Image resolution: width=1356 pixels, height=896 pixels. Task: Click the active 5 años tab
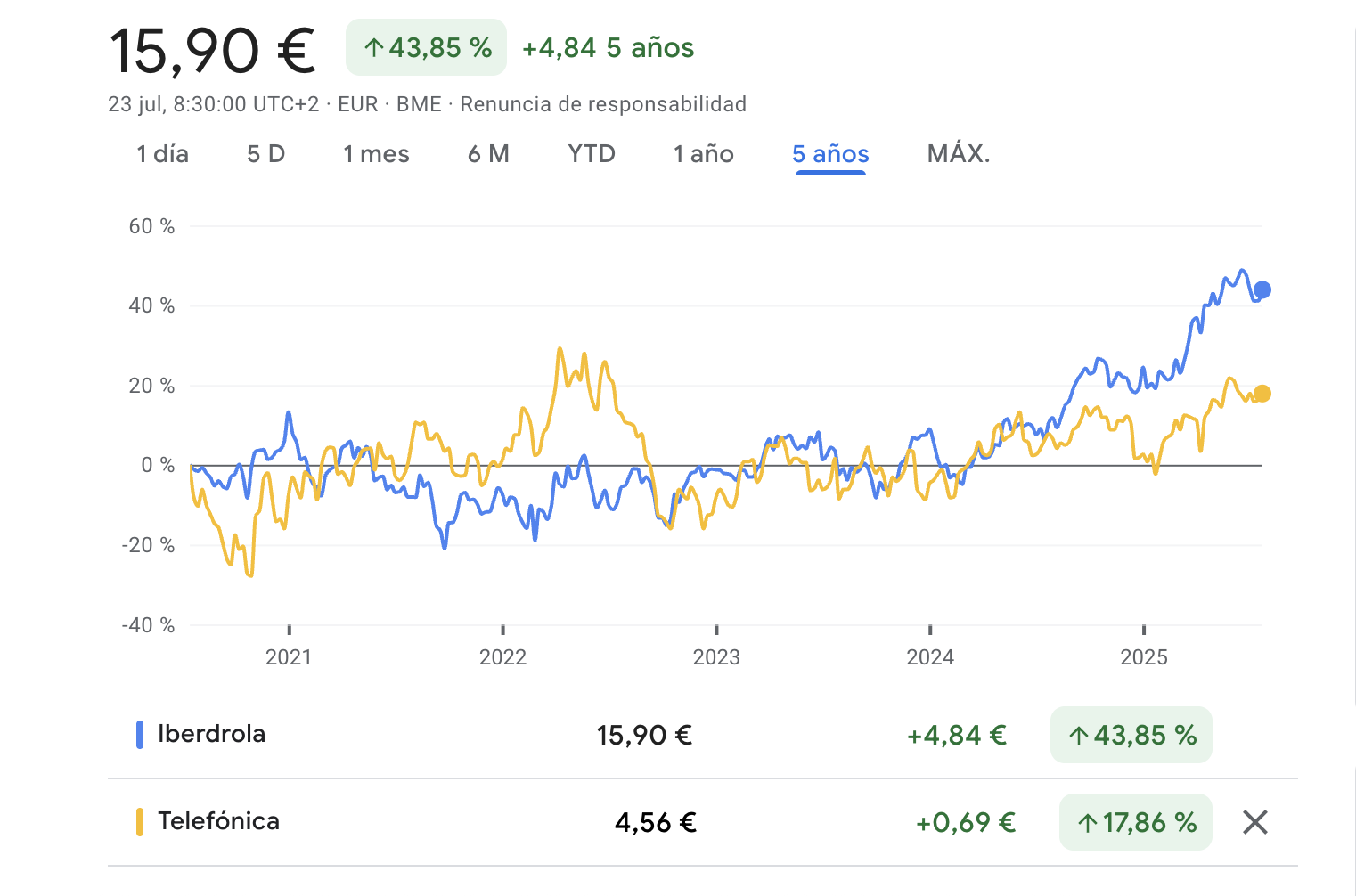[x=830, y=154]
